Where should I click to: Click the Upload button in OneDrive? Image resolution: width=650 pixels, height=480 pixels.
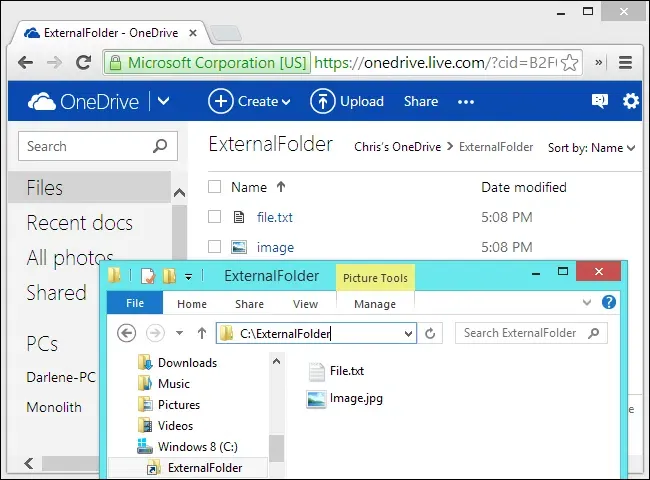point(347,101)
